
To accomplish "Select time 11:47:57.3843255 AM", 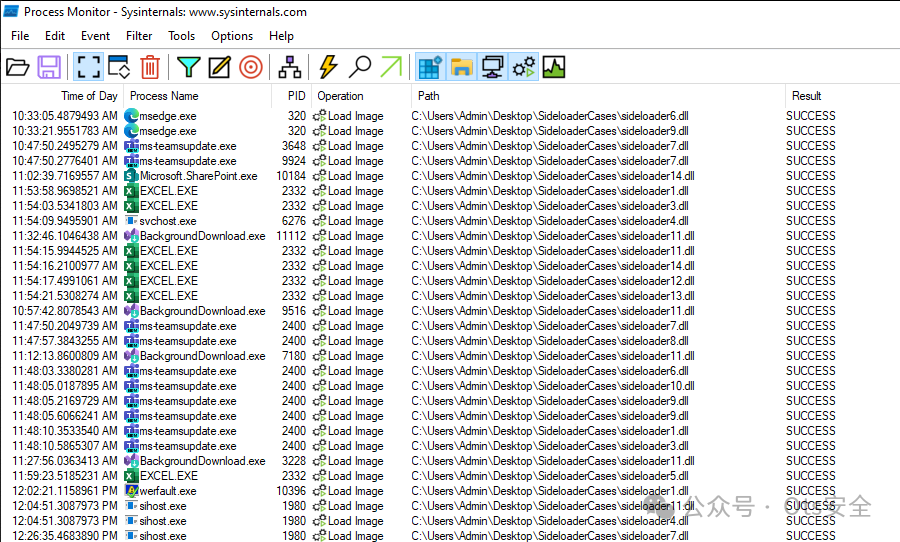I will pos(65,340).
